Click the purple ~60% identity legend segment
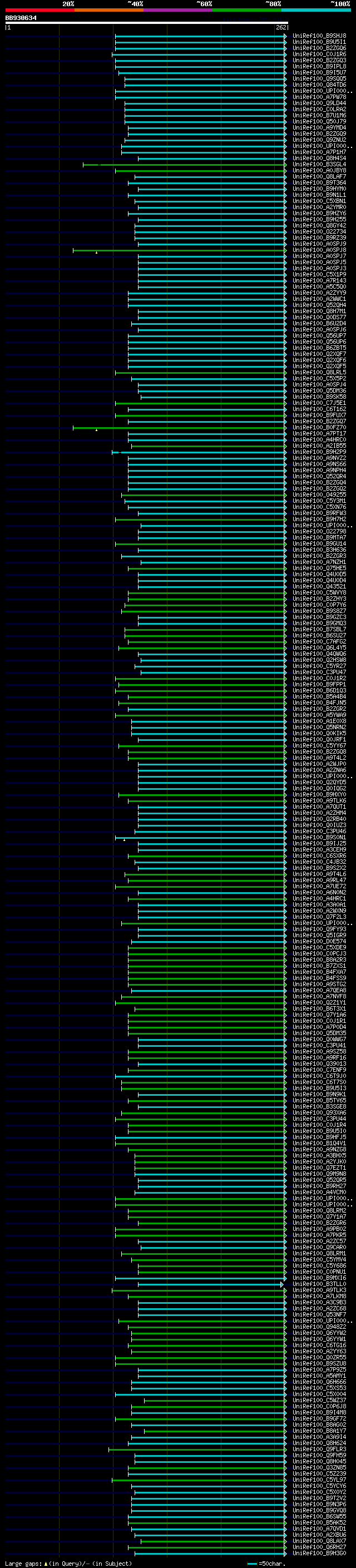Image resolution: width=356 pixels, height=1568 pixels. pos(177,10)
